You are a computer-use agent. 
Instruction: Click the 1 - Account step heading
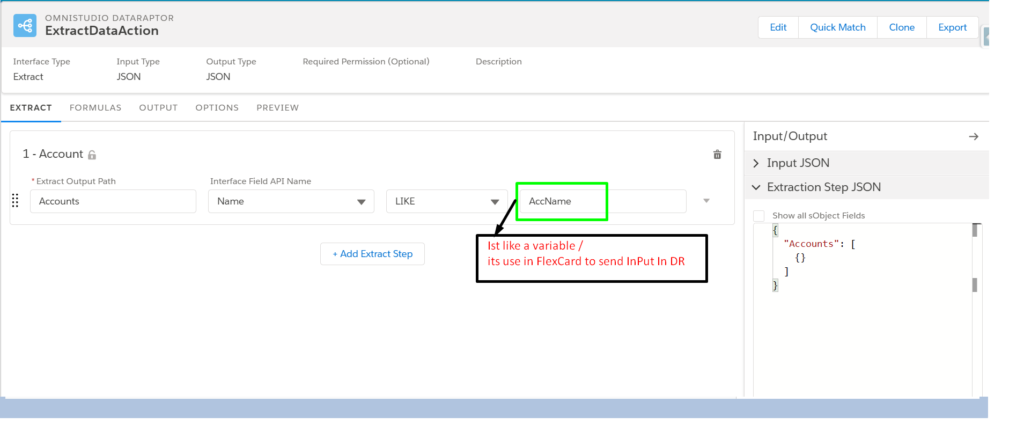click(53, 154)
